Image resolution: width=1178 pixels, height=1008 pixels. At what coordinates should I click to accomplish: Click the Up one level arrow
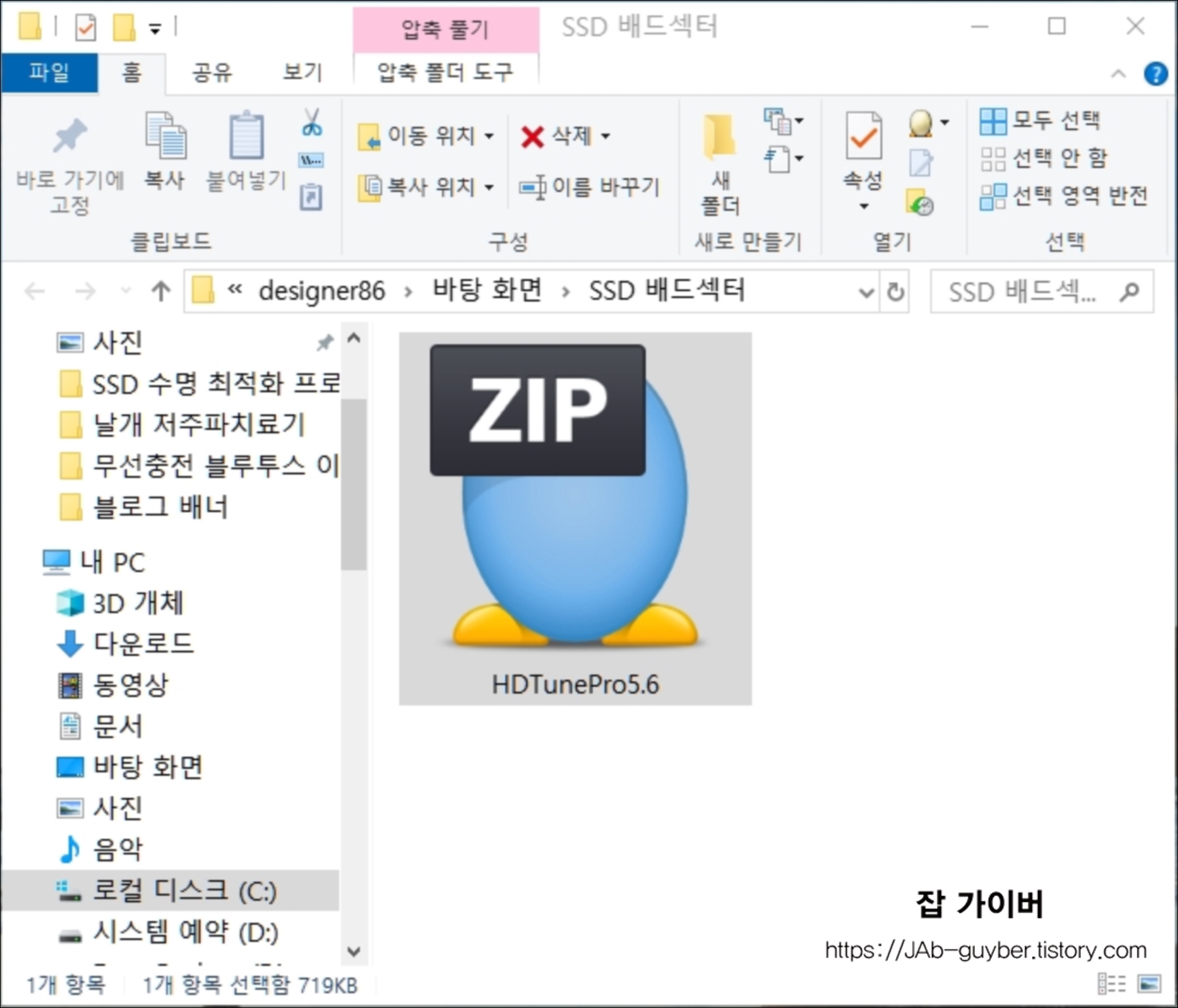[161, 290]
